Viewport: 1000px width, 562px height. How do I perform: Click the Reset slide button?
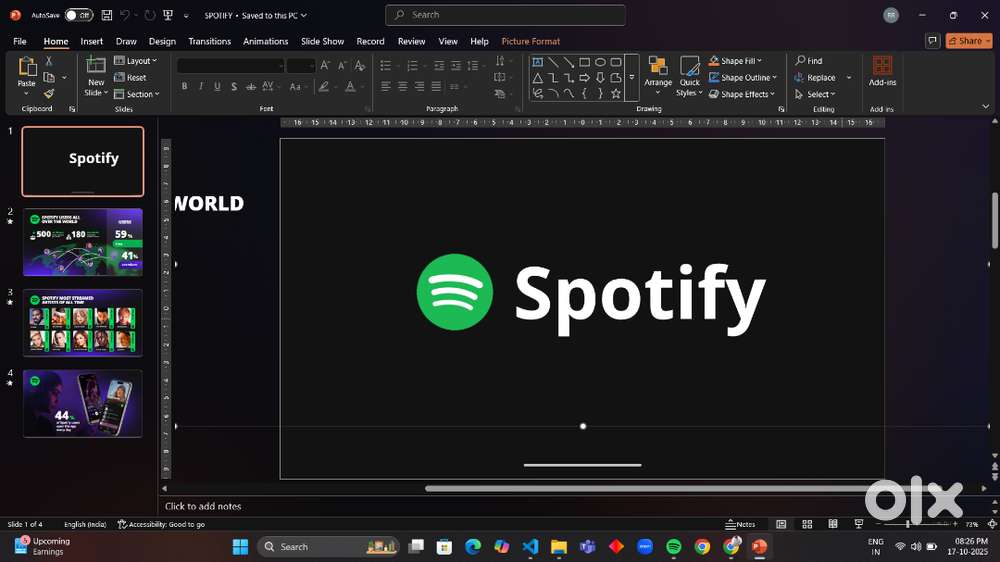(x=130, y=77)
